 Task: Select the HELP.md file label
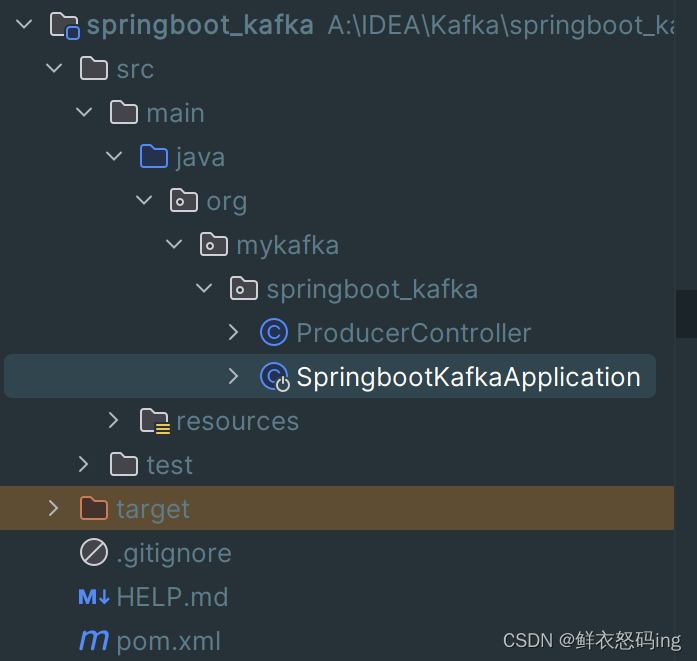pyautogui.click(x=172, y=597)
